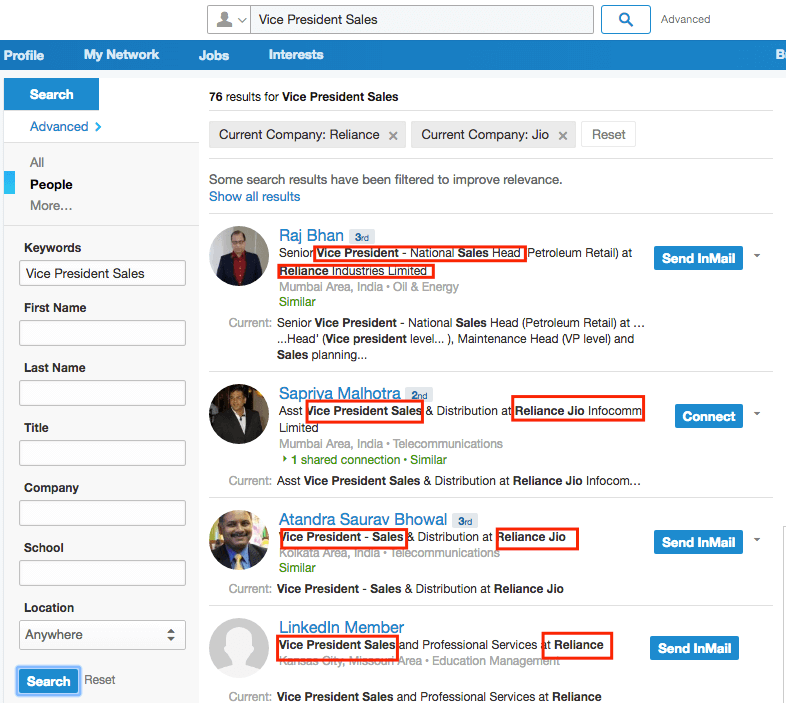Click the sidebar Search submit button
This screenshot has width=786, height=703.
(48, 681)
